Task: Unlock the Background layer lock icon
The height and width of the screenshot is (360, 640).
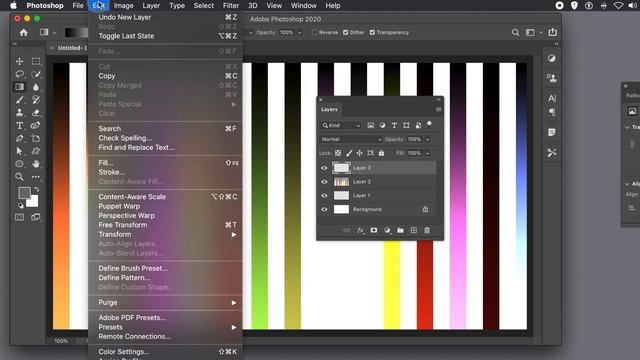Action: pos(425,209)
